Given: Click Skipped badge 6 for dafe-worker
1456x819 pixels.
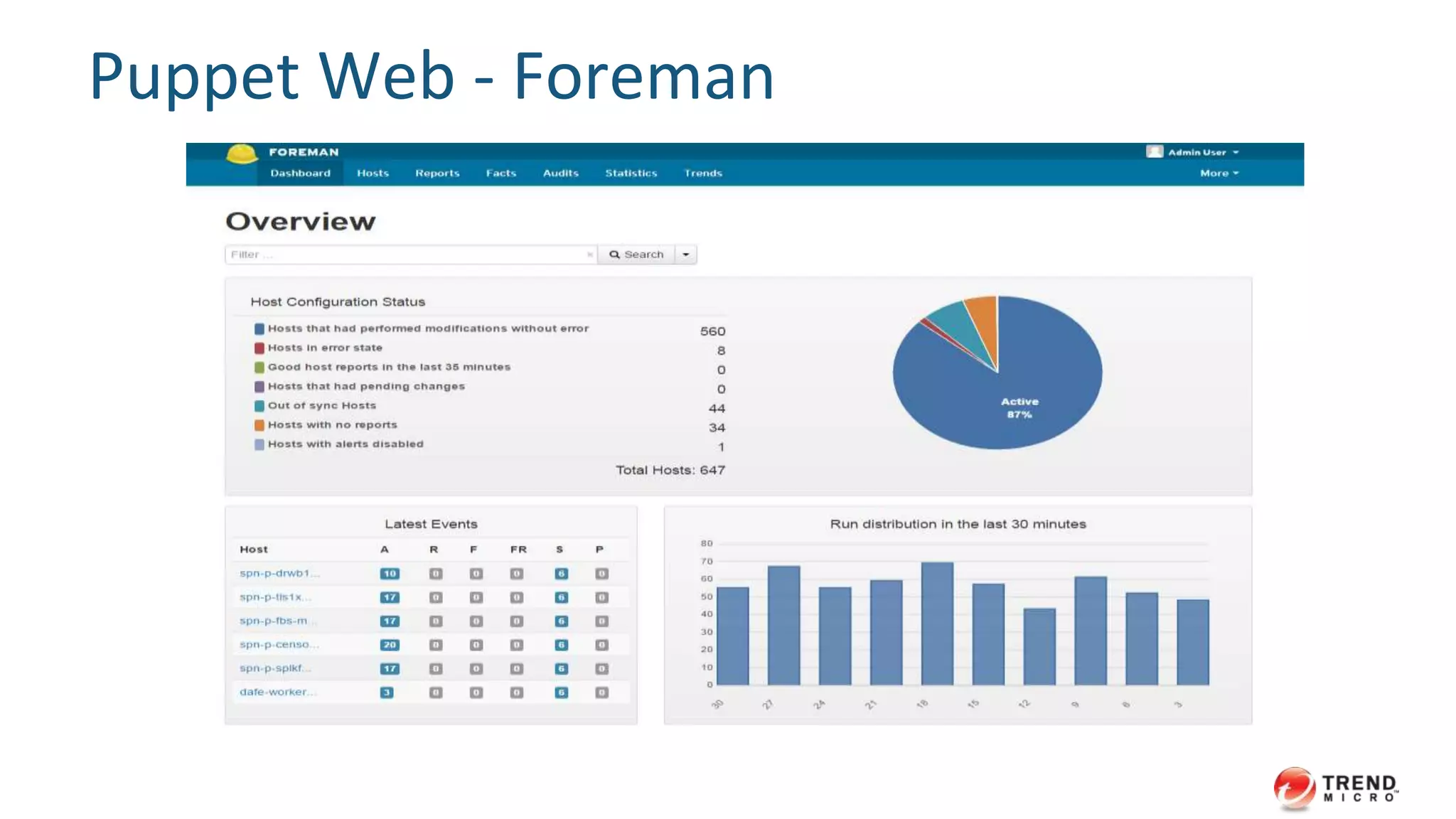Looking at the screenshot, I should click(562, 692).
